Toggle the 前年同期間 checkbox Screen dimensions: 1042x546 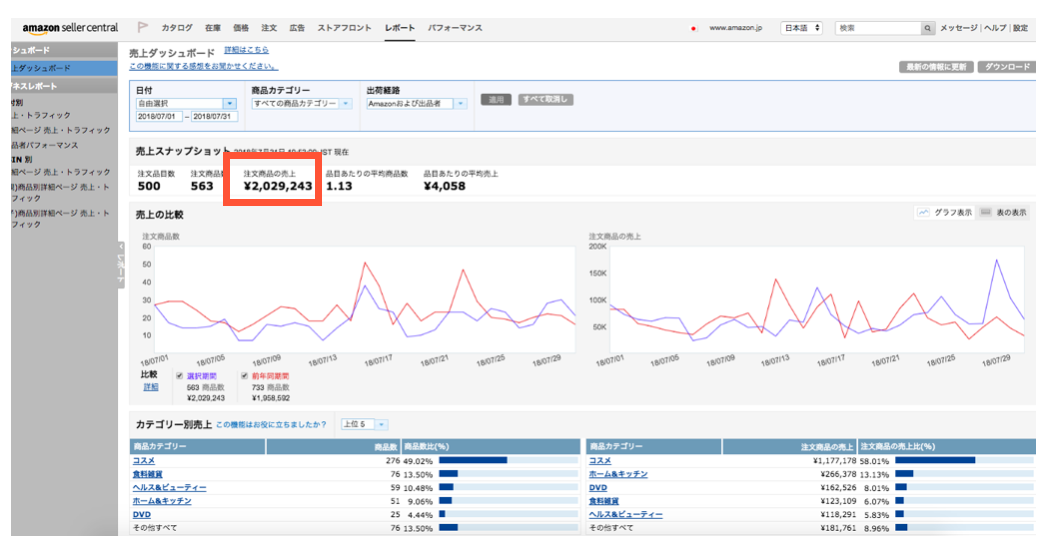pyautogui.click(x=245, y=376)
